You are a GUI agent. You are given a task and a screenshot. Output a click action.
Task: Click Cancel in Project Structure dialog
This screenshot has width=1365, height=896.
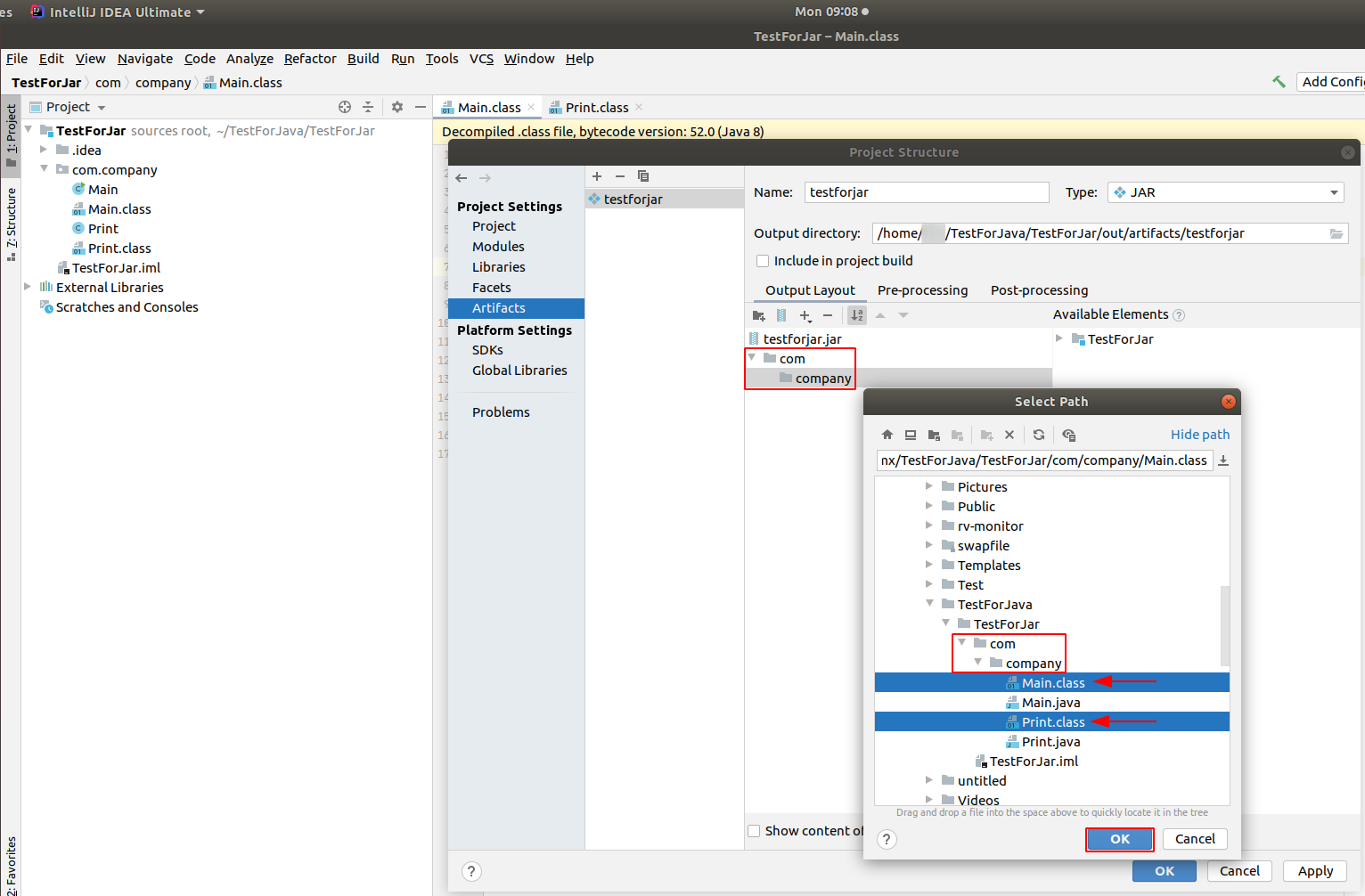click(x=1239, y=871)
